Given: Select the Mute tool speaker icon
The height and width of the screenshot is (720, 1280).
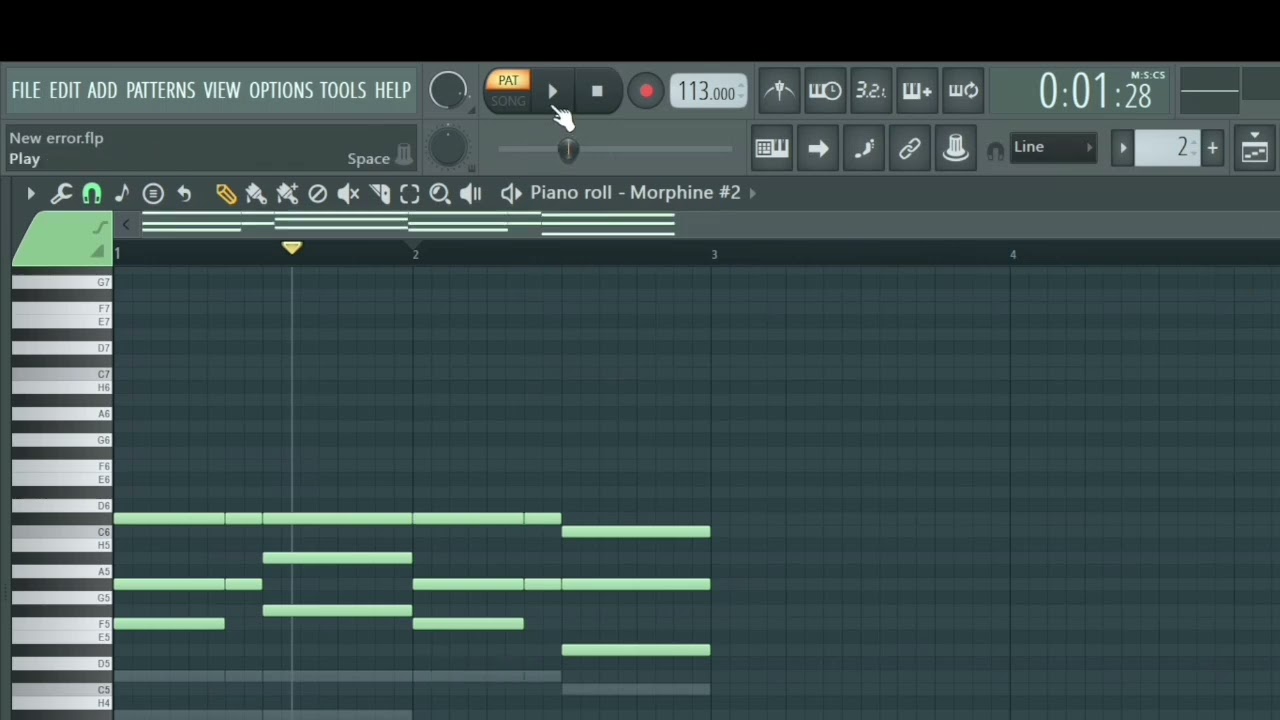Looking at the screenshot, I should point(348,193).
